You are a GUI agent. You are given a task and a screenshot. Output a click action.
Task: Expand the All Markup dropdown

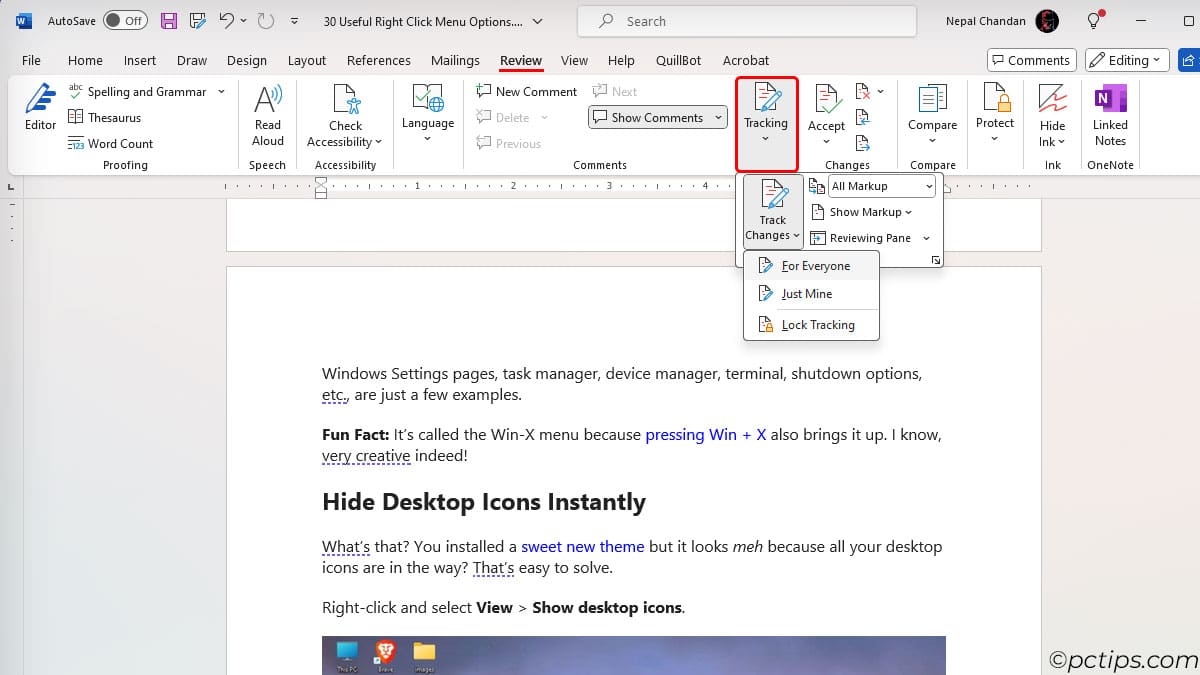click(929, 186)
